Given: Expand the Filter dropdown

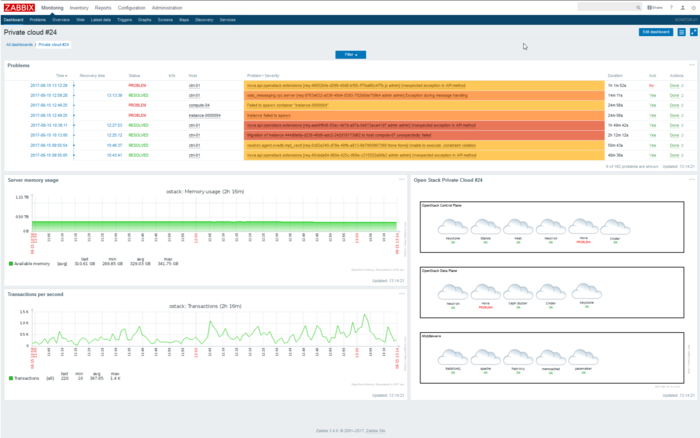Looking at the screenshot, I should click(x=350, y=54).
